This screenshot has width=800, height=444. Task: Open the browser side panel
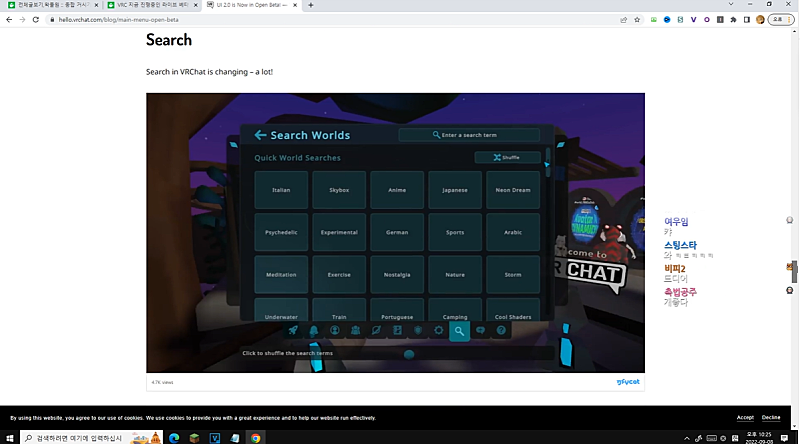pos(747,20)
